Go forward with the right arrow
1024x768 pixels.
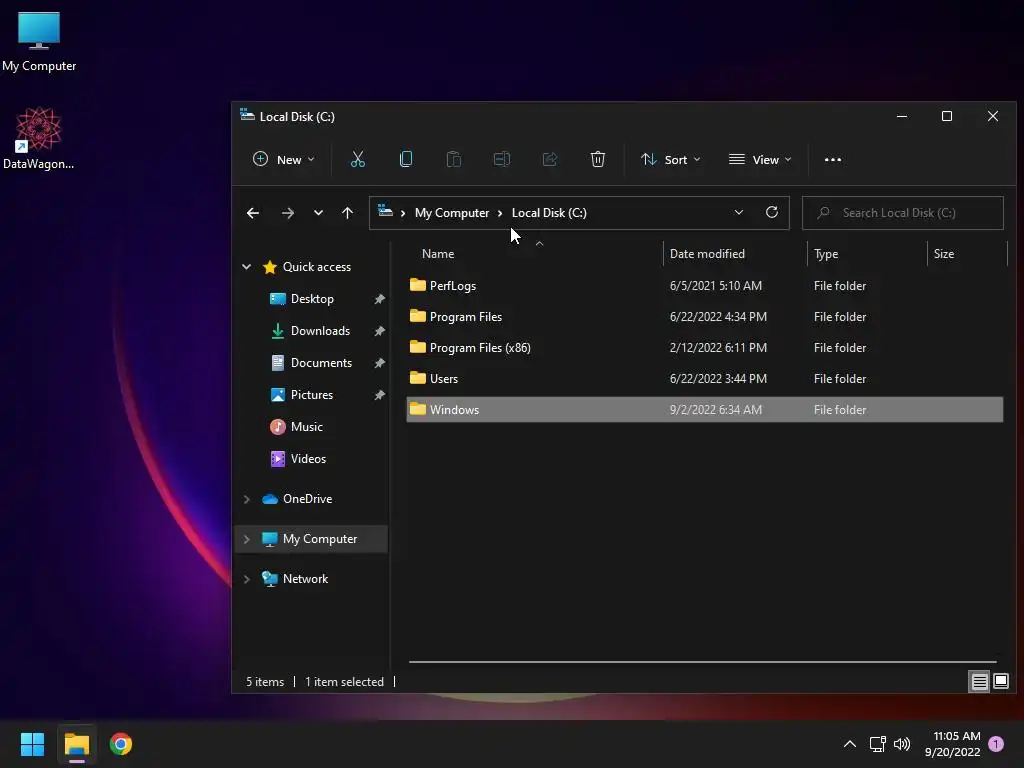point(287,213)
